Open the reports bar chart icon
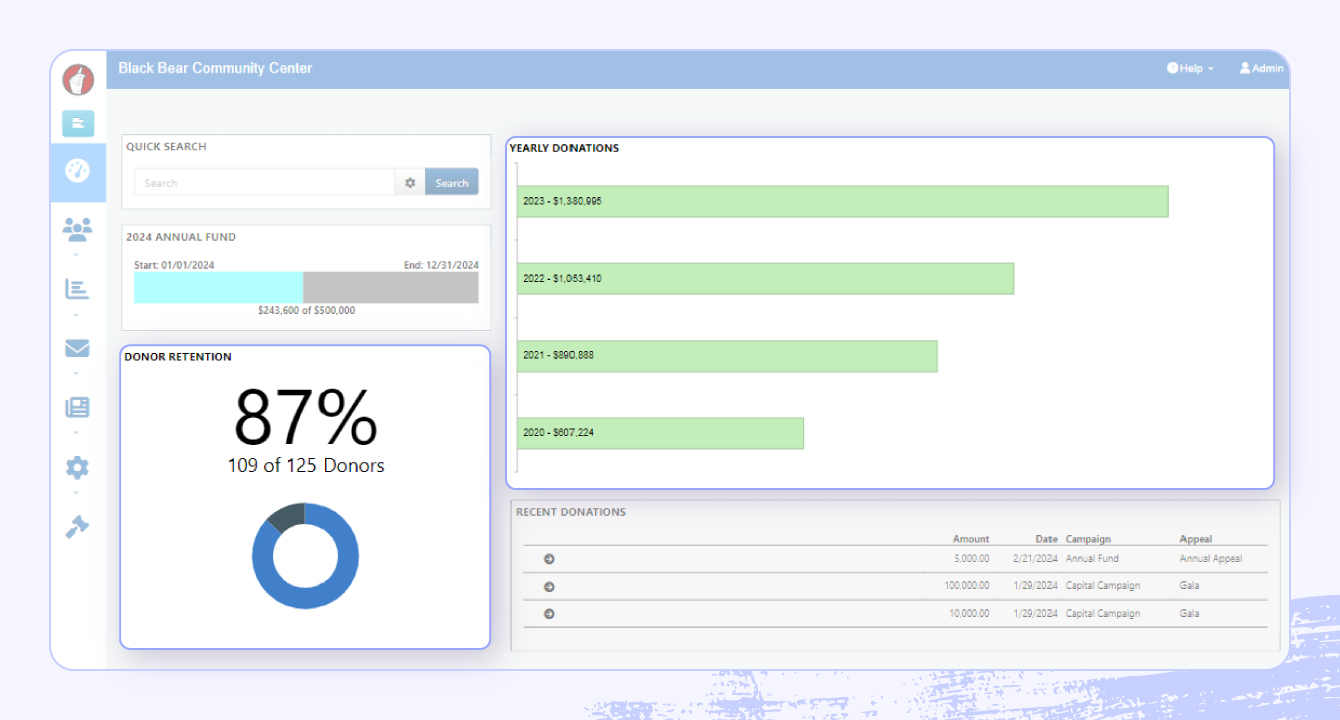This screenshot has height=720, width=1340. [77, 289]
